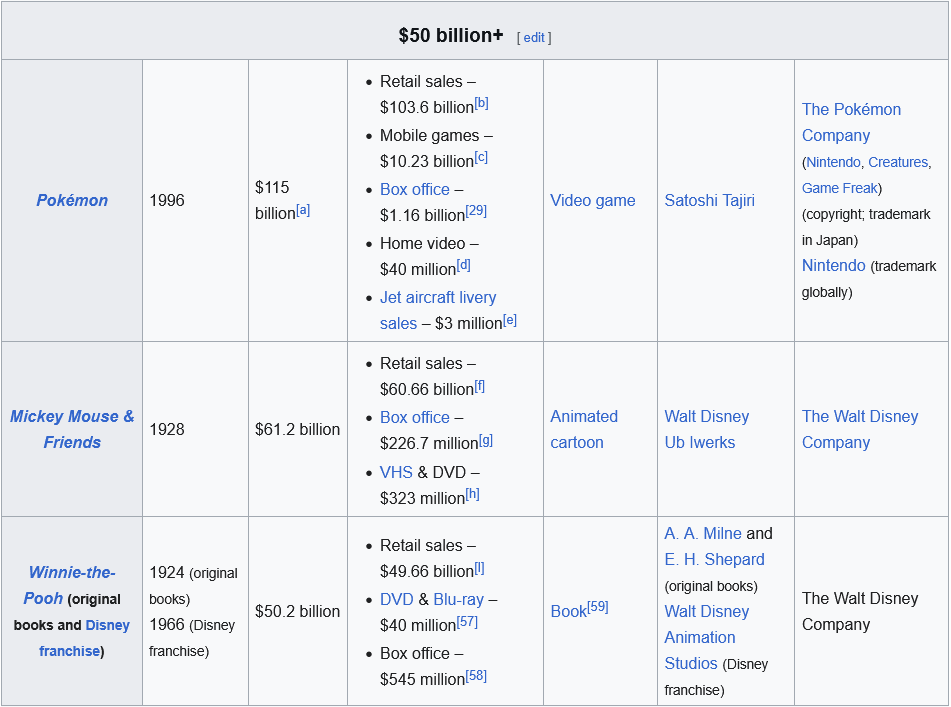Viewport: 951px width, 707px height.
Task: Open footnote [e] after $3 million
Action: click(509, 320)
